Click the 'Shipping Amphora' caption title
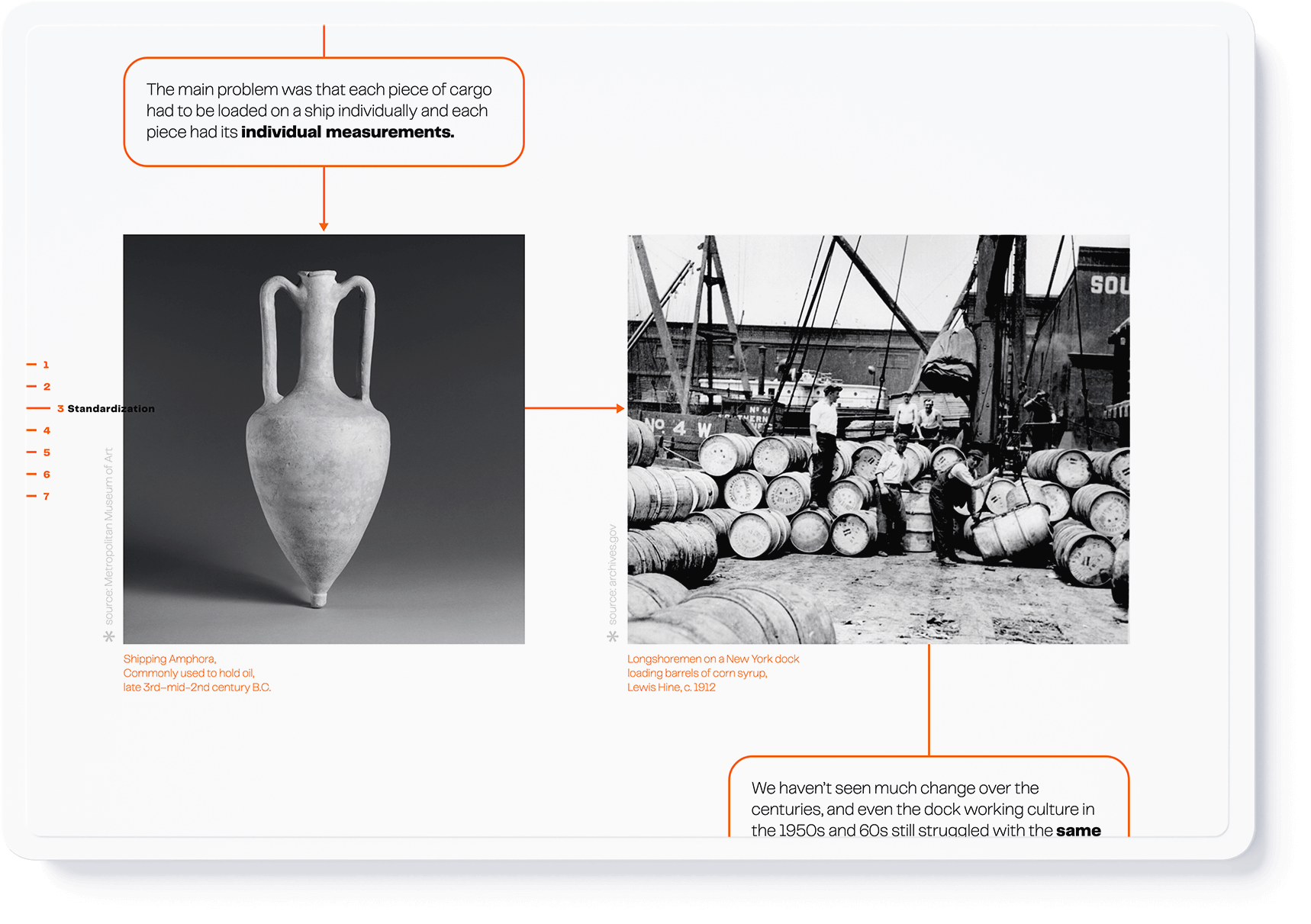1311x924 pixels. coord(169,658)
